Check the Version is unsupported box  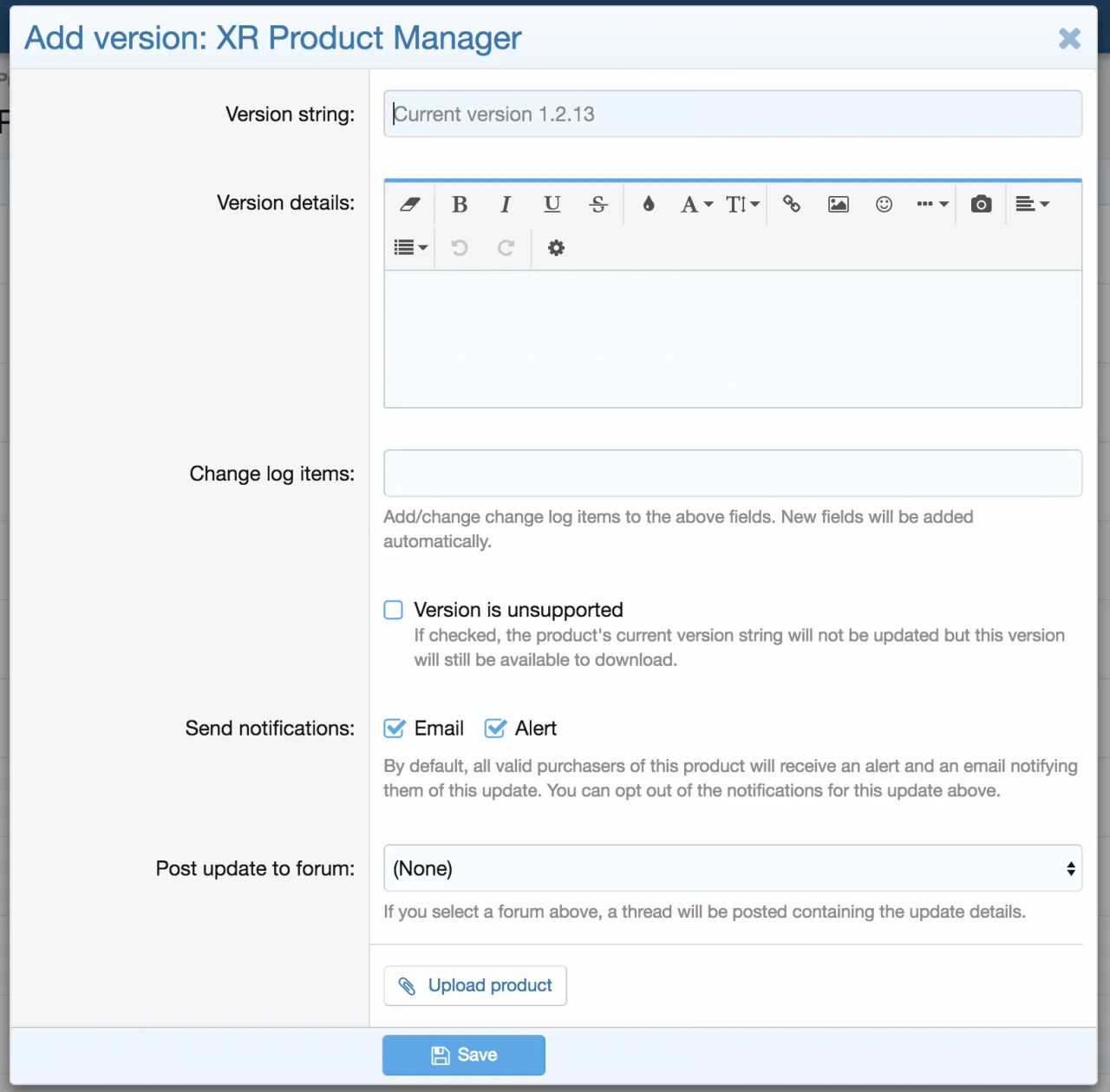394,610
